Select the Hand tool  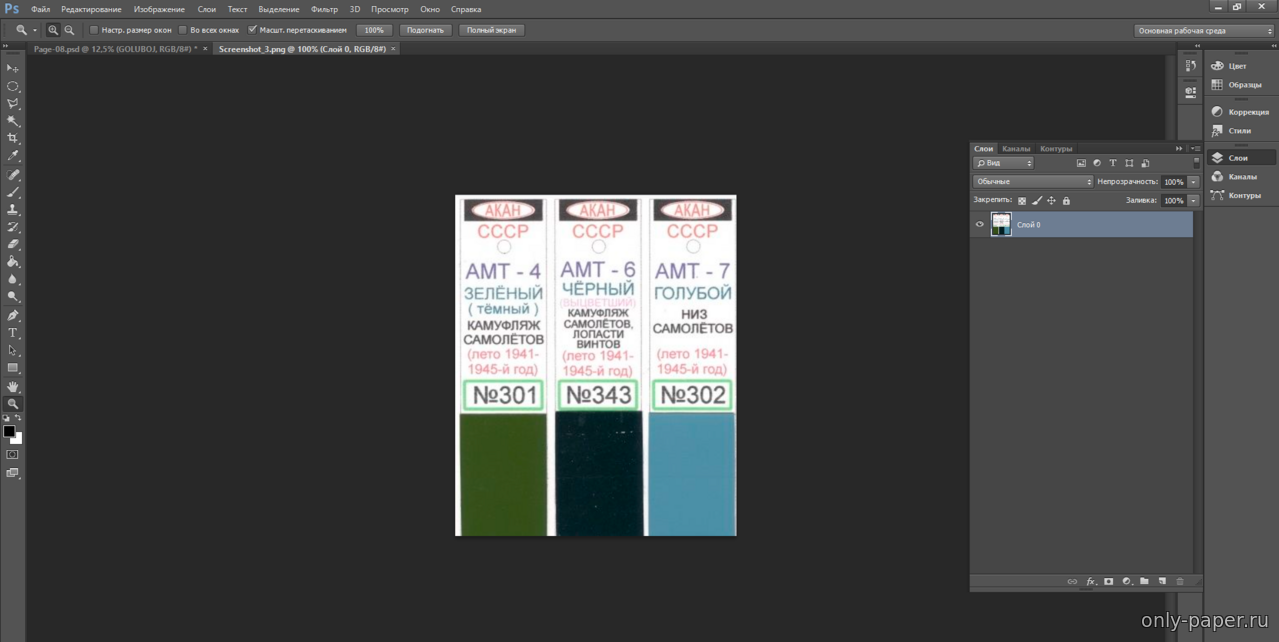pyautogui.click(x=13, y=386)
